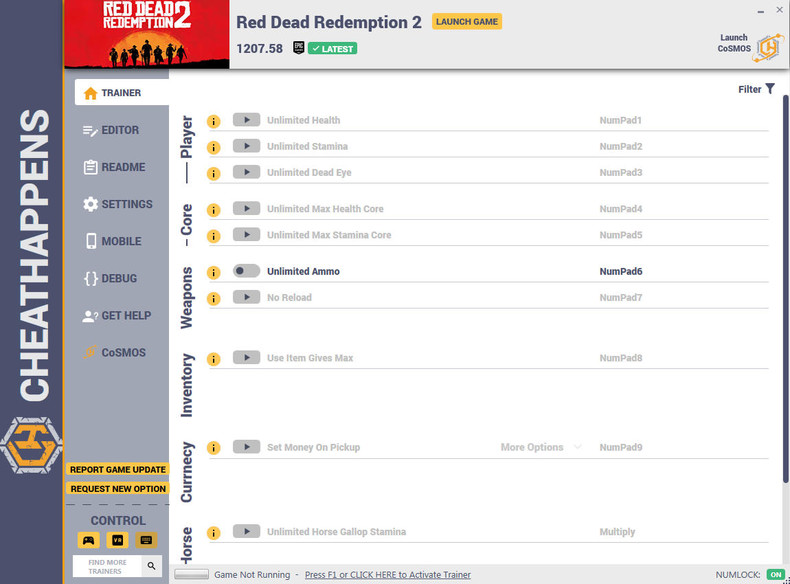Click the LAUNCH GAME button
This screenshot has height=584, width=790.
(467, 22)
